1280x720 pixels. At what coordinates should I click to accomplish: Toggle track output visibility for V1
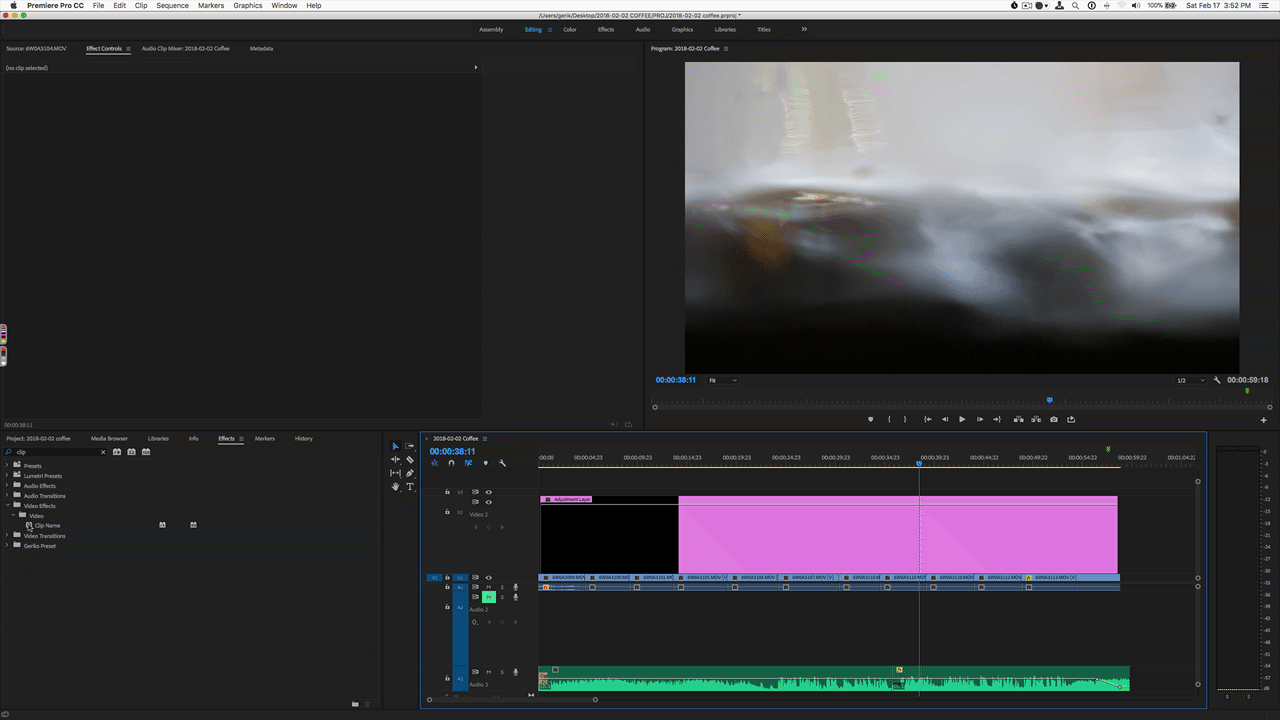pyautogui.click(x=488, y=577)
